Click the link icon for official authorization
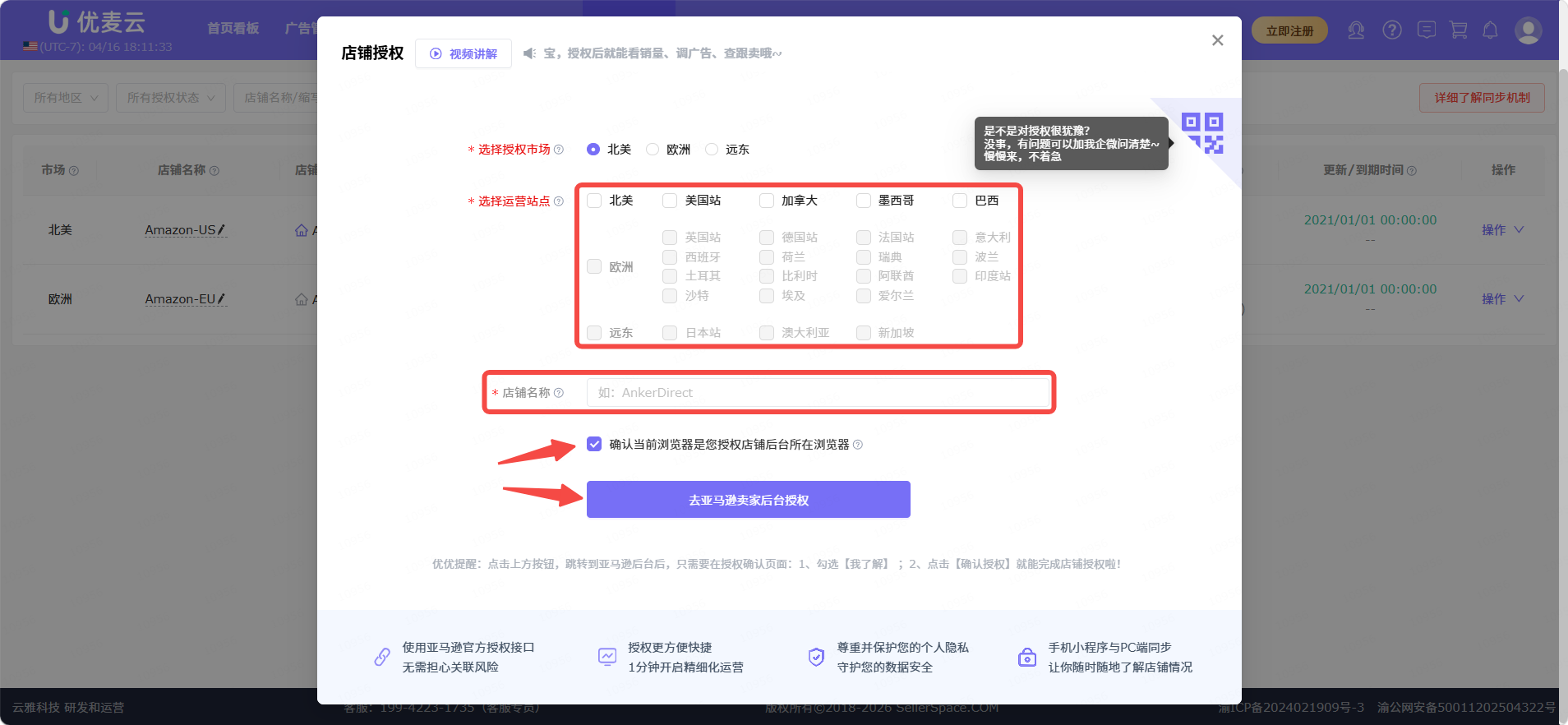The image size is (1568, 725). 382,657
